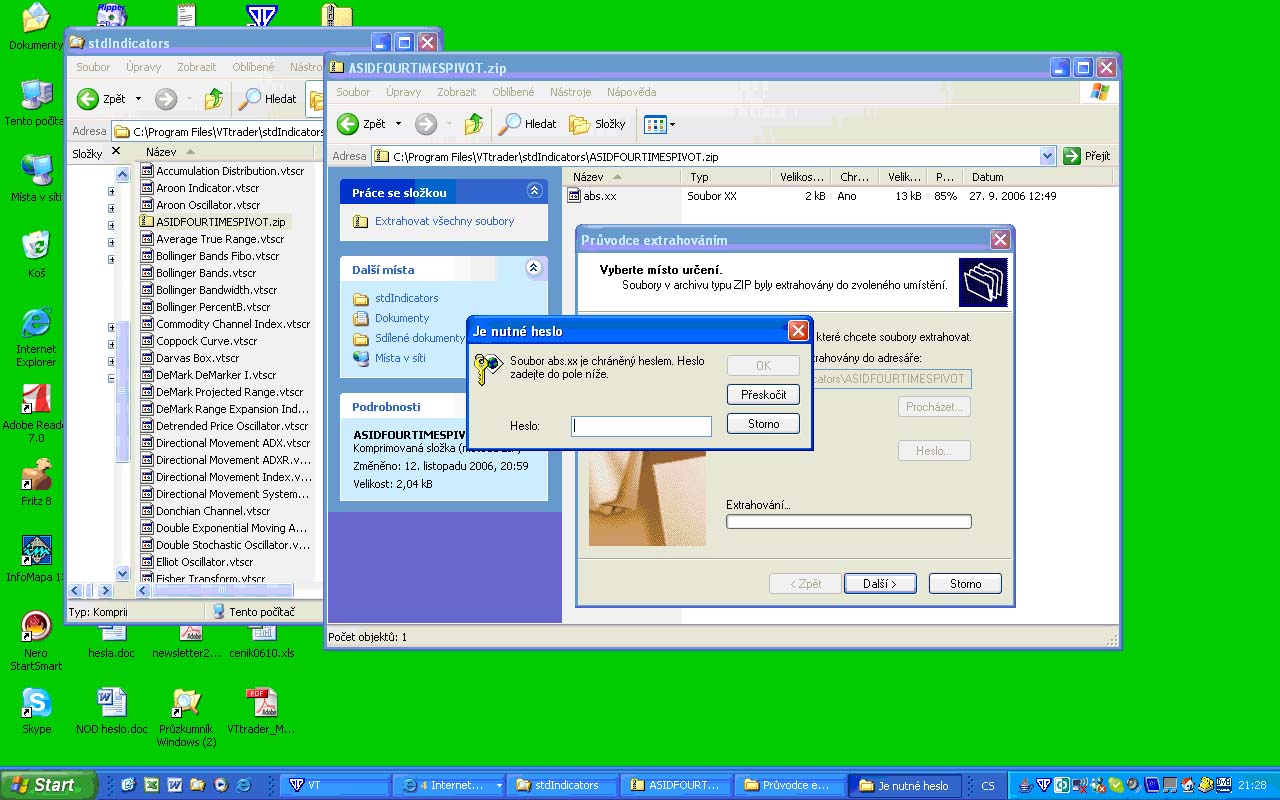This screenshot has width=1280, height=800.
Task: Open Nero StartSmart desktop shortcut
Action: tap(36, 628)
